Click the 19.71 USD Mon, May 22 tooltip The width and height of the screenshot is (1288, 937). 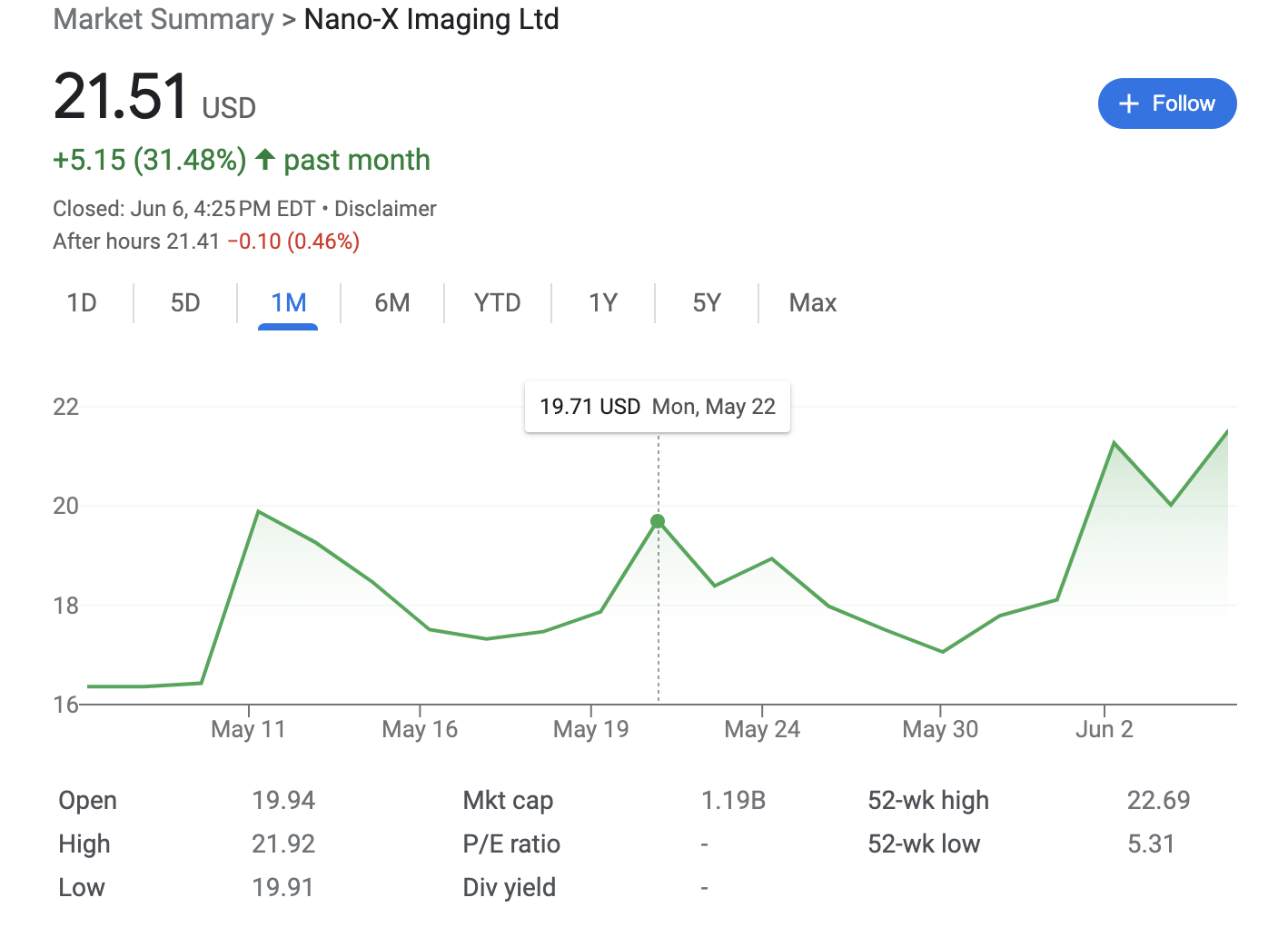click(x=658, y=407)
